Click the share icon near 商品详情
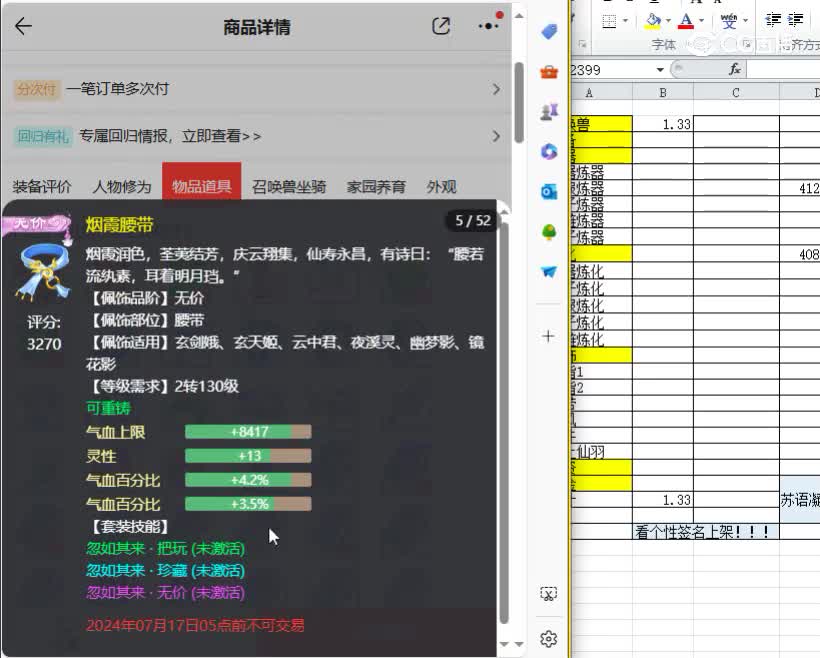 [440, 27]
